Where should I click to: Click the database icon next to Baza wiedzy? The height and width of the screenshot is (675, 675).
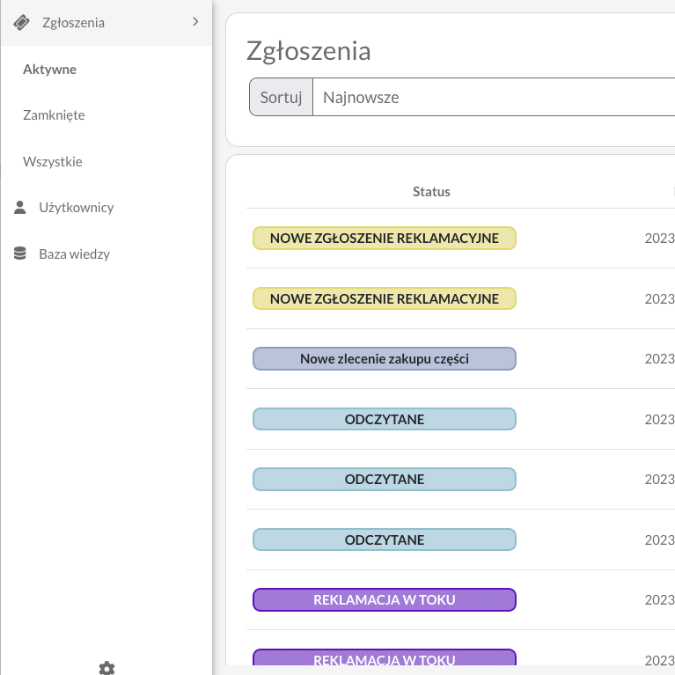[x=20, y=254]
